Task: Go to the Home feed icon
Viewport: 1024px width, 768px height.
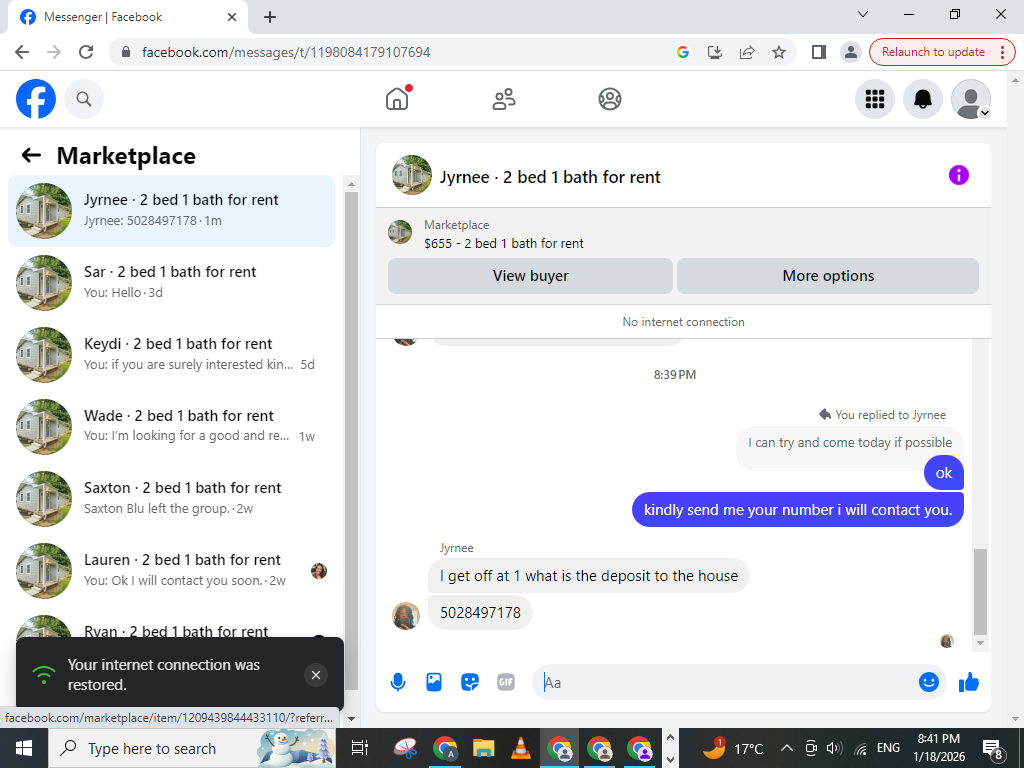Action: point(397,99)
